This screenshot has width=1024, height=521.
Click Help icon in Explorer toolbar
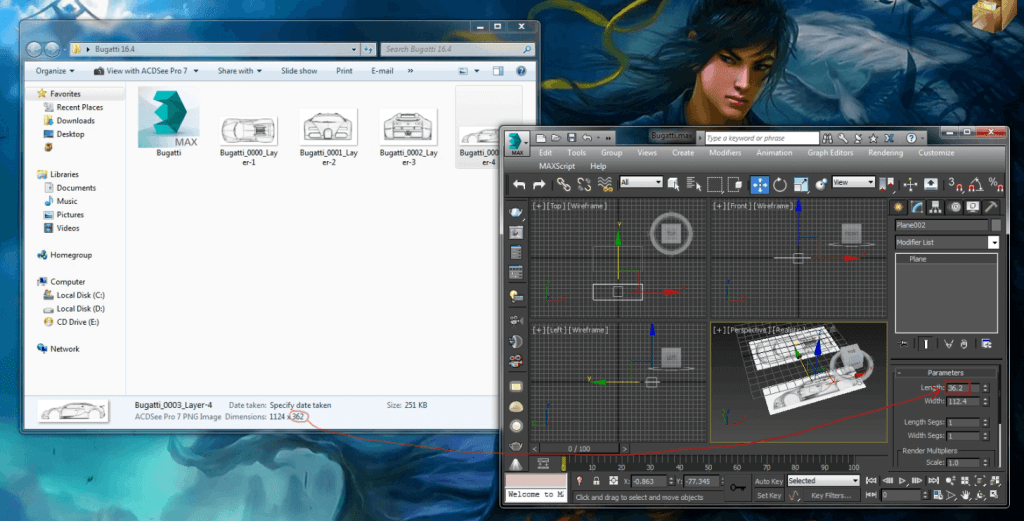click(520, 71)
